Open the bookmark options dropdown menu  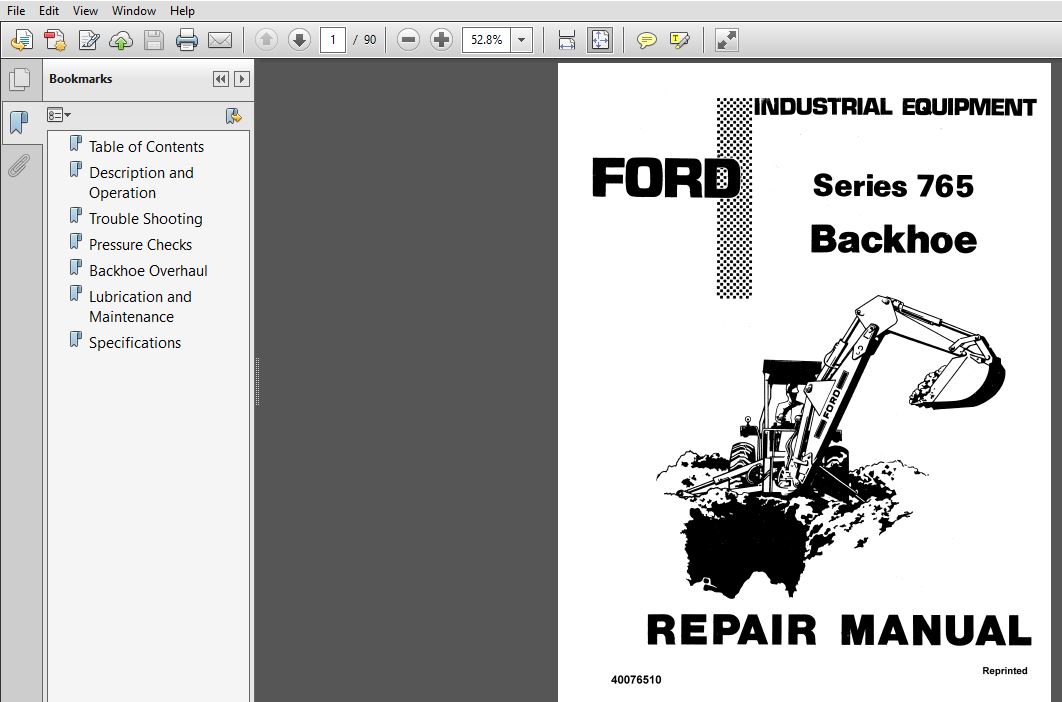pos(59,115)
